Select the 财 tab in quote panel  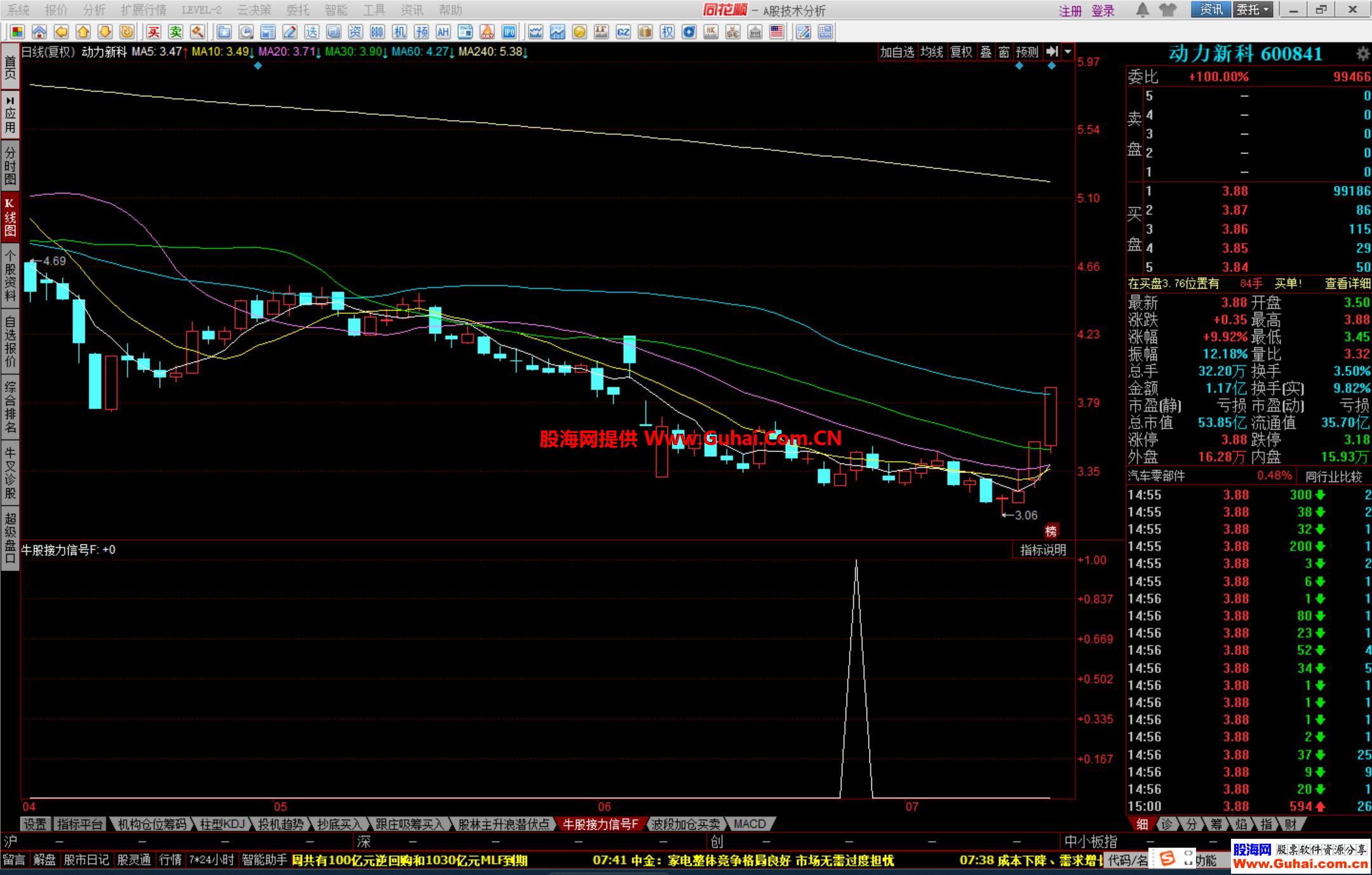tap(1290, 824)
